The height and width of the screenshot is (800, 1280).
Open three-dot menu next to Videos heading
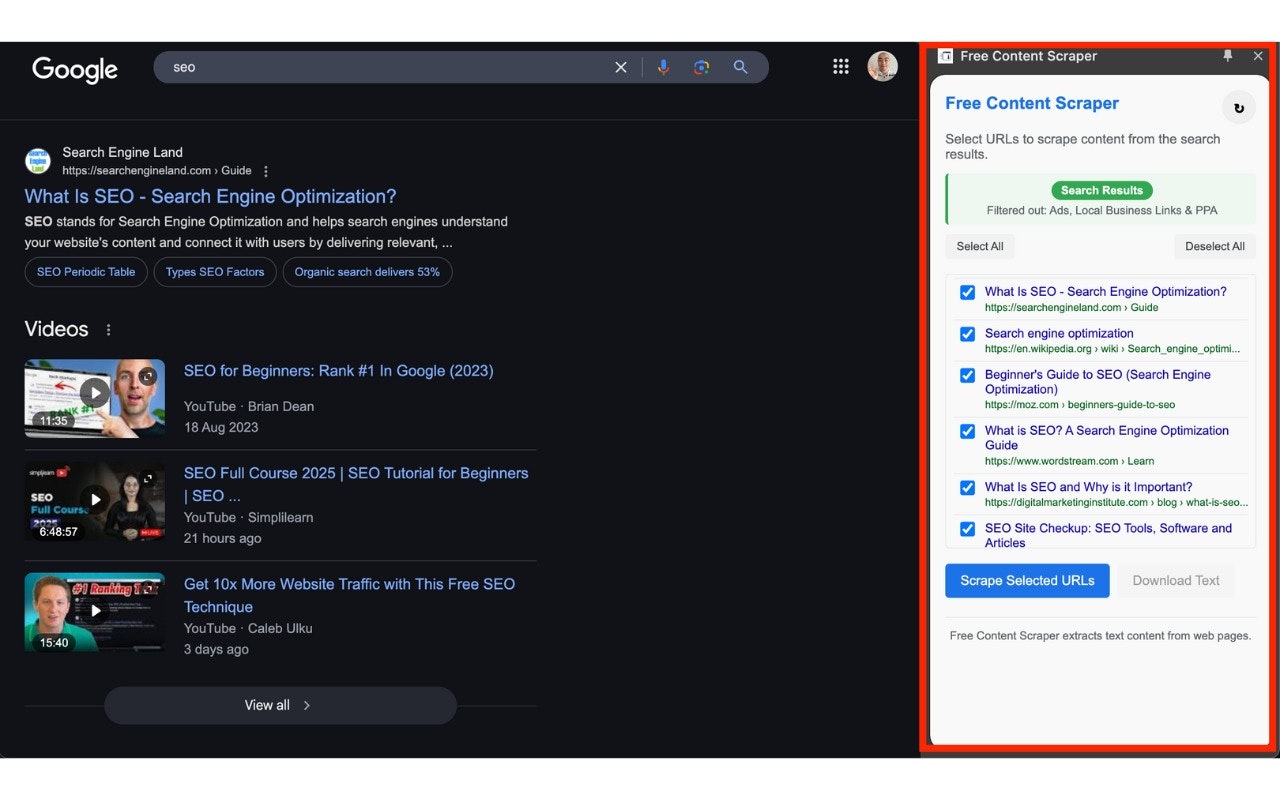coord(109,330)
